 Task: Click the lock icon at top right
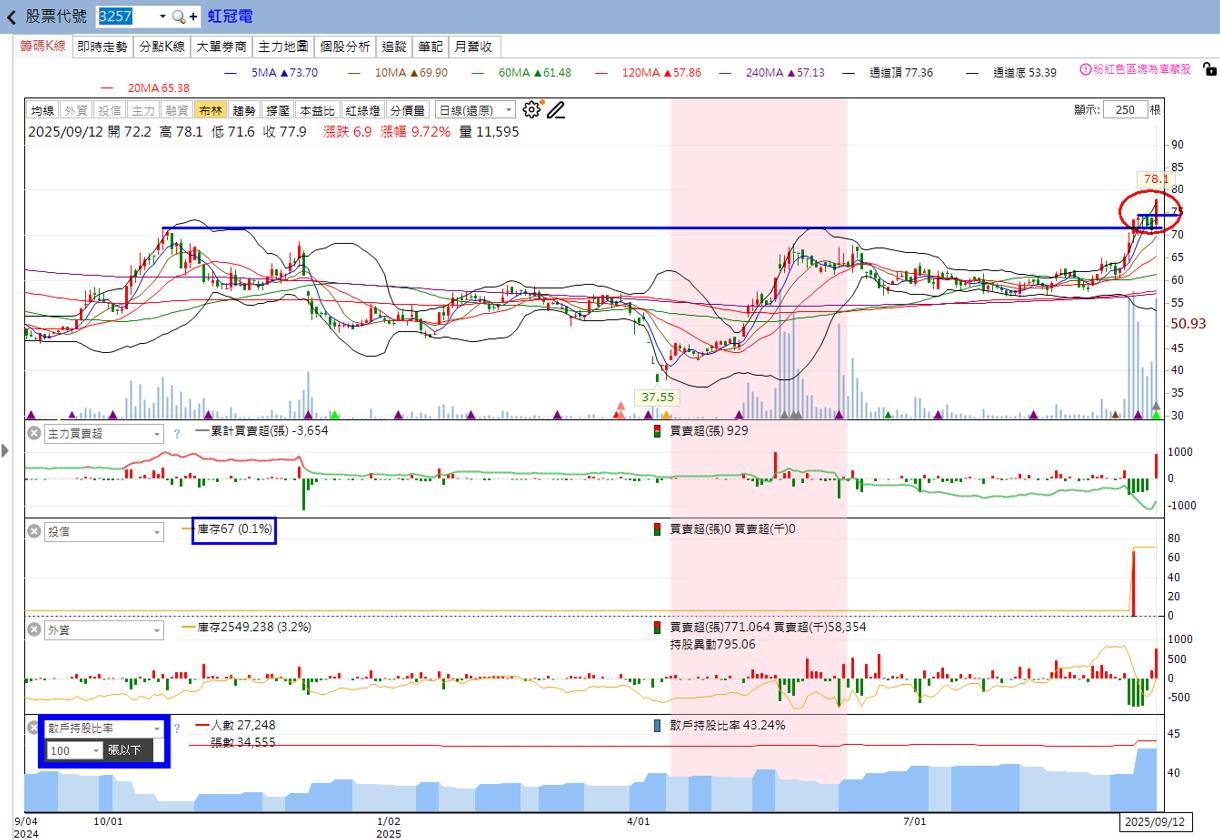[1209, 70]
